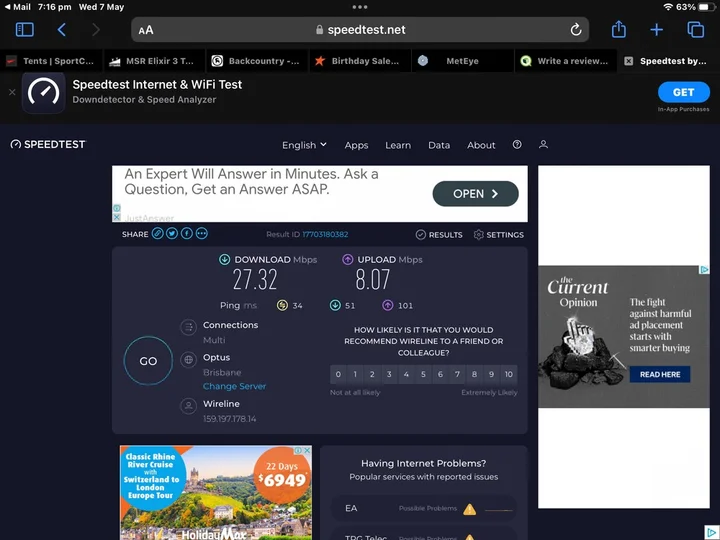Share result on Twitter

[172, 234]
